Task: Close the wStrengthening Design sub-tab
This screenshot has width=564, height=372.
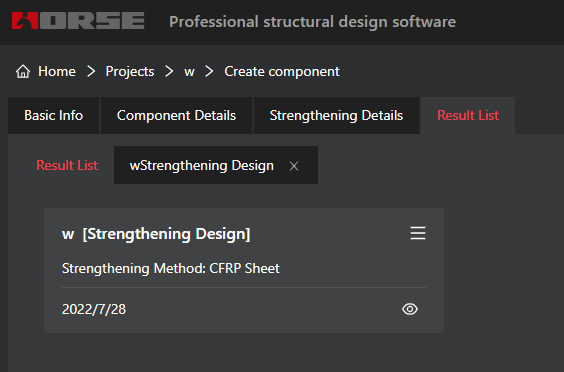Action: (294, 166)
